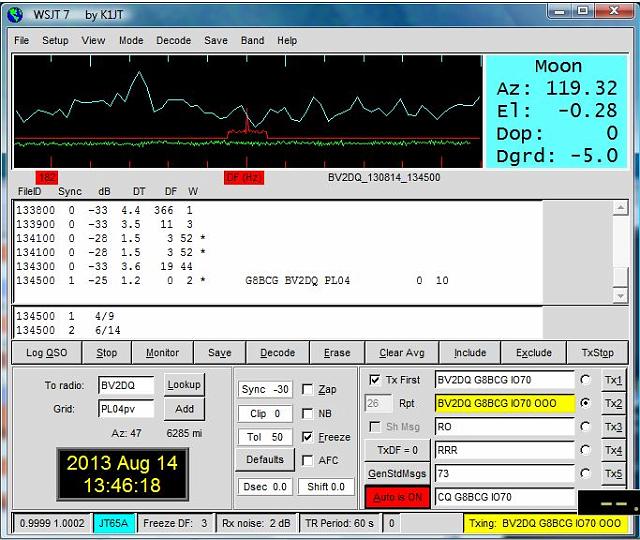Click the CQ G8BCG IO70 message field
This screenshot has width=640, height=540.
(x=504, y=497)
